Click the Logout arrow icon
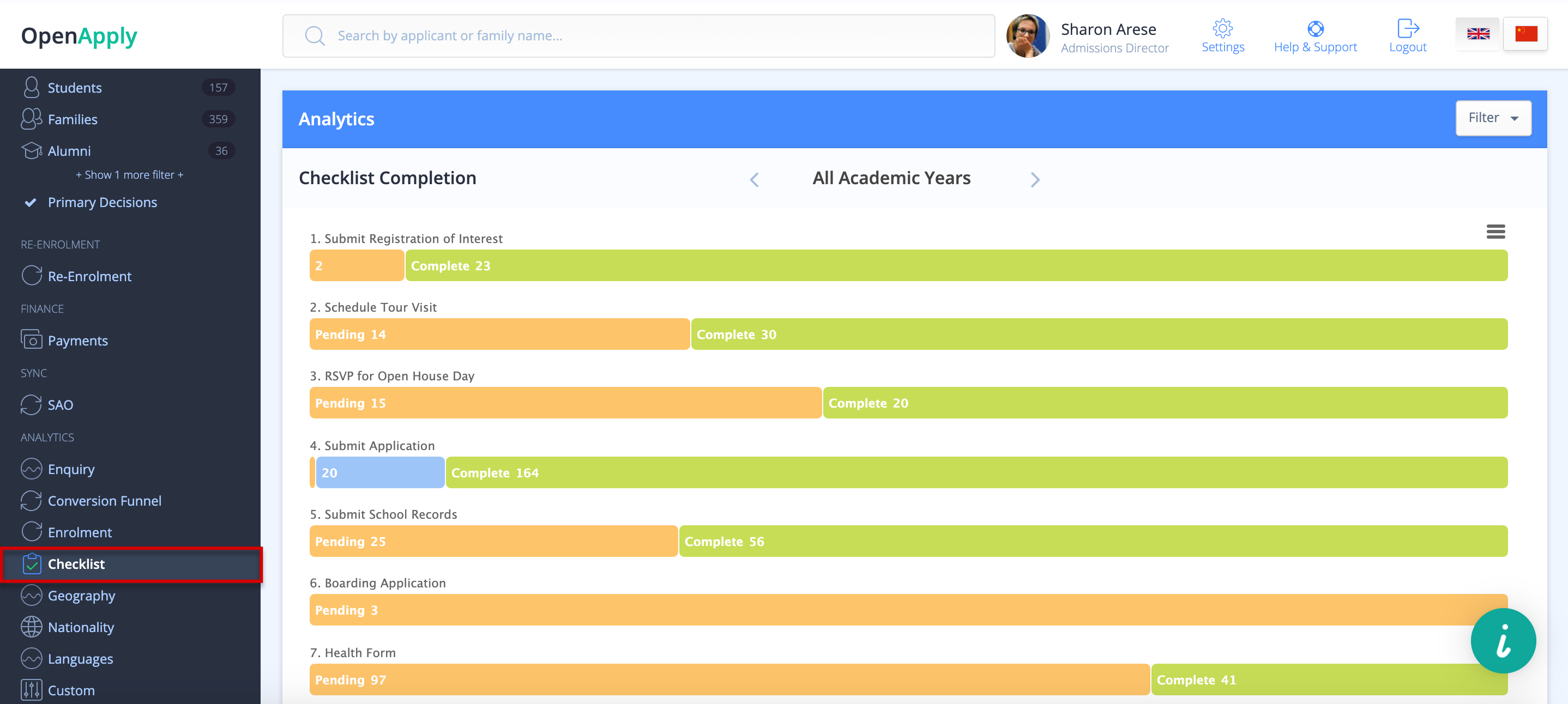This screenshot has width=1568, height=704. [1408, 28]
